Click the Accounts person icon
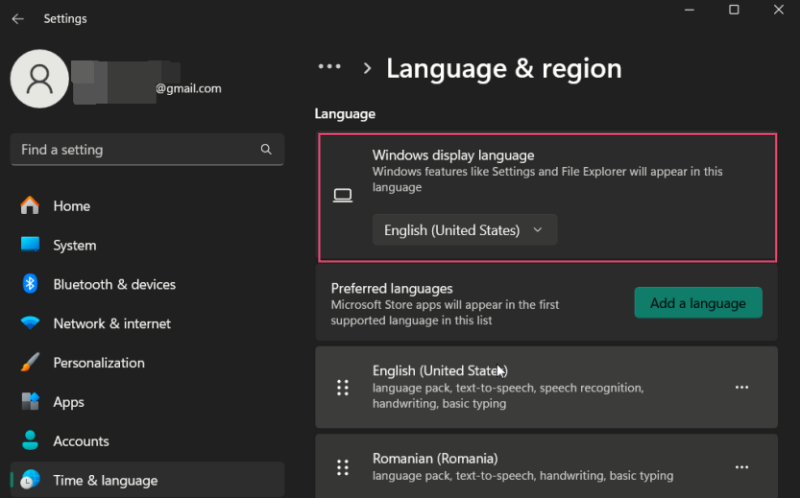 [30, 440]
